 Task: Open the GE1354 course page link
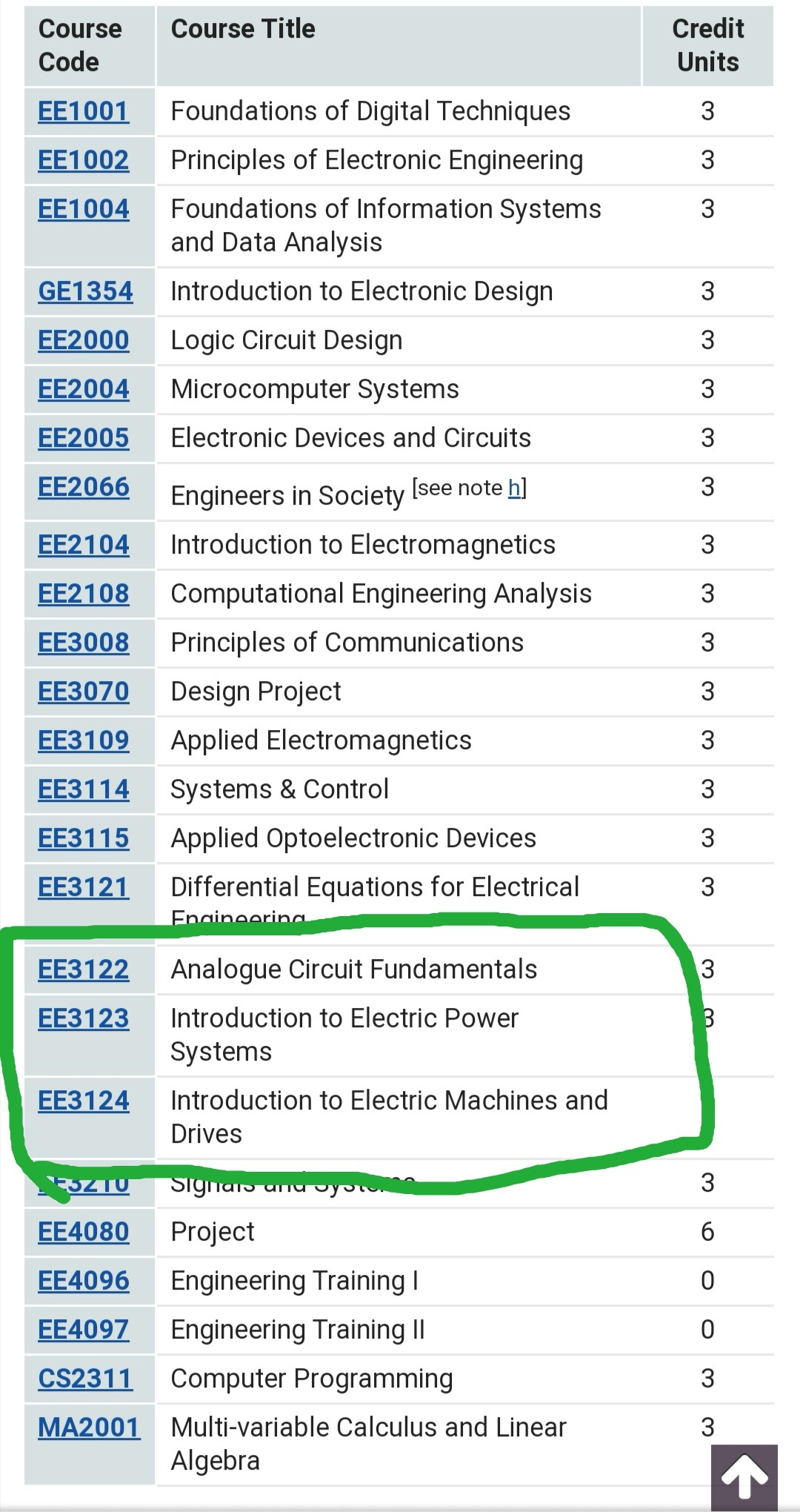tap(85, 291)
